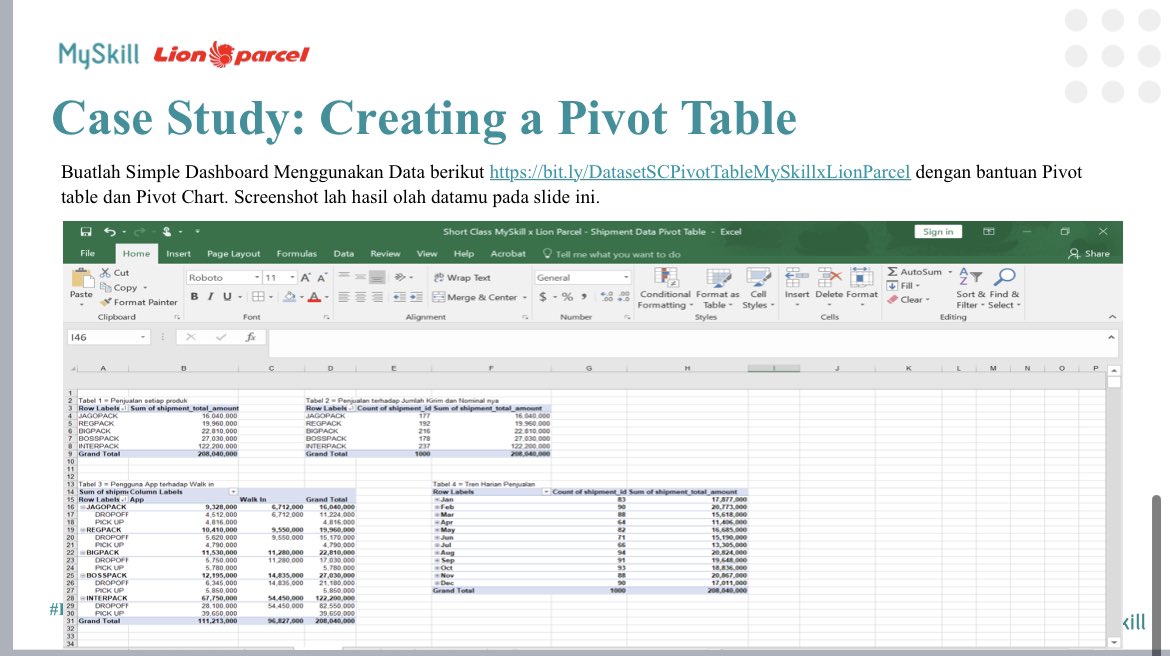Click the Decrease Decimal icon

pos(624,297)
